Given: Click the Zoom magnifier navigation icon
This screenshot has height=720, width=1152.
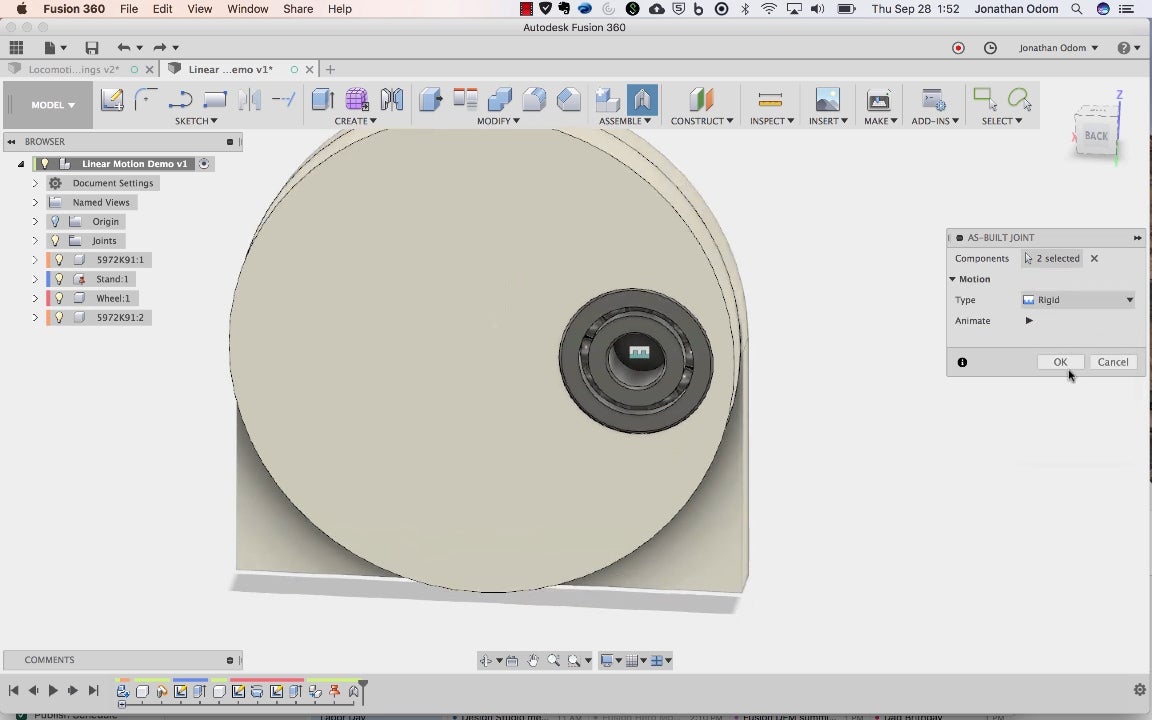Looking at the screenshot, I should (x=553, y=660).
